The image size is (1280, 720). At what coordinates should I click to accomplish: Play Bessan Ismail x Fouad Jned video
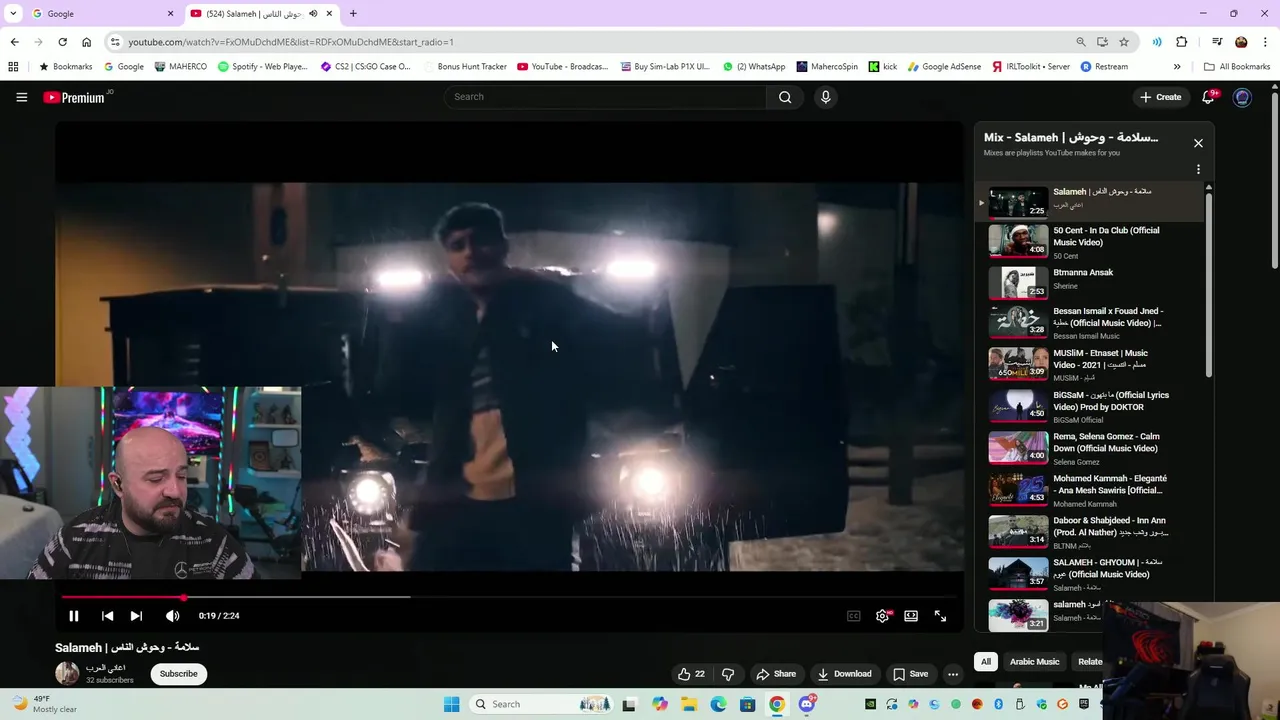[1090, 325]
